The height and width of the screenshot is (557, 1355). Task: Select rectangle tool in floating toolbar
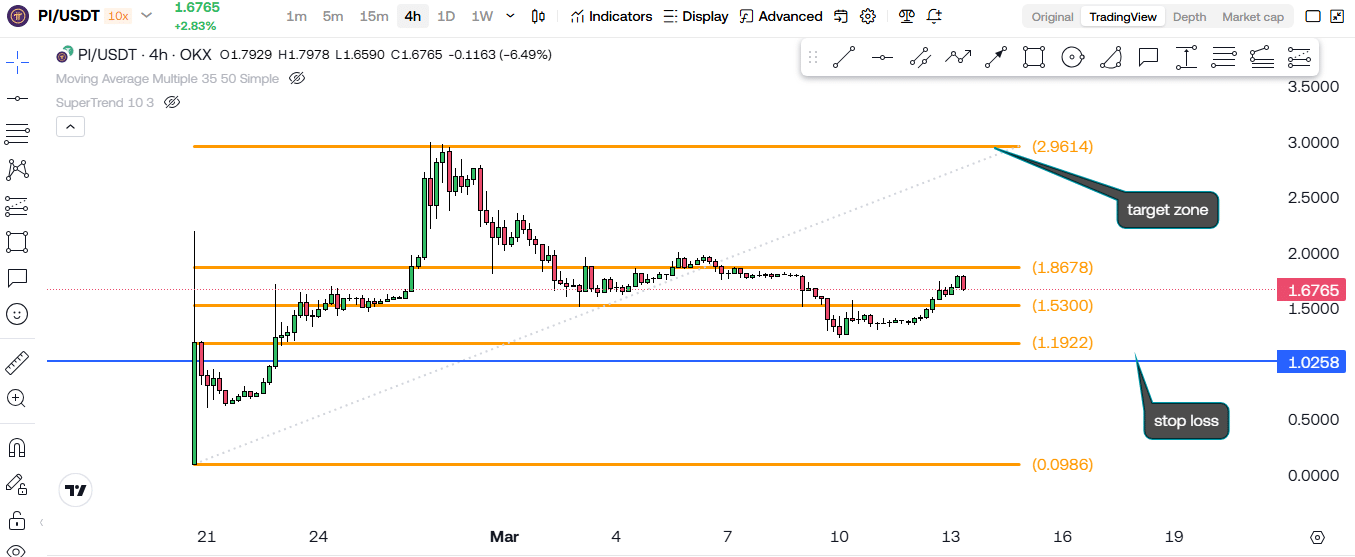(1034, 58)
